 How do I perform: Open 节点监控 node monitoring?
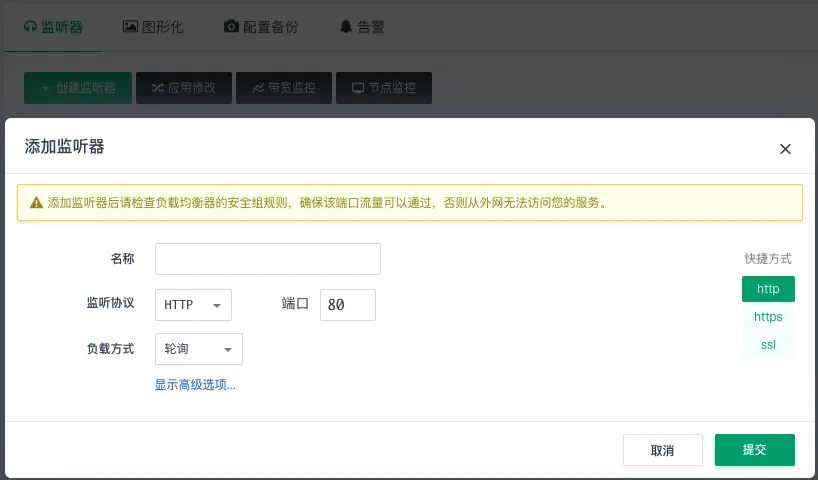384,88
